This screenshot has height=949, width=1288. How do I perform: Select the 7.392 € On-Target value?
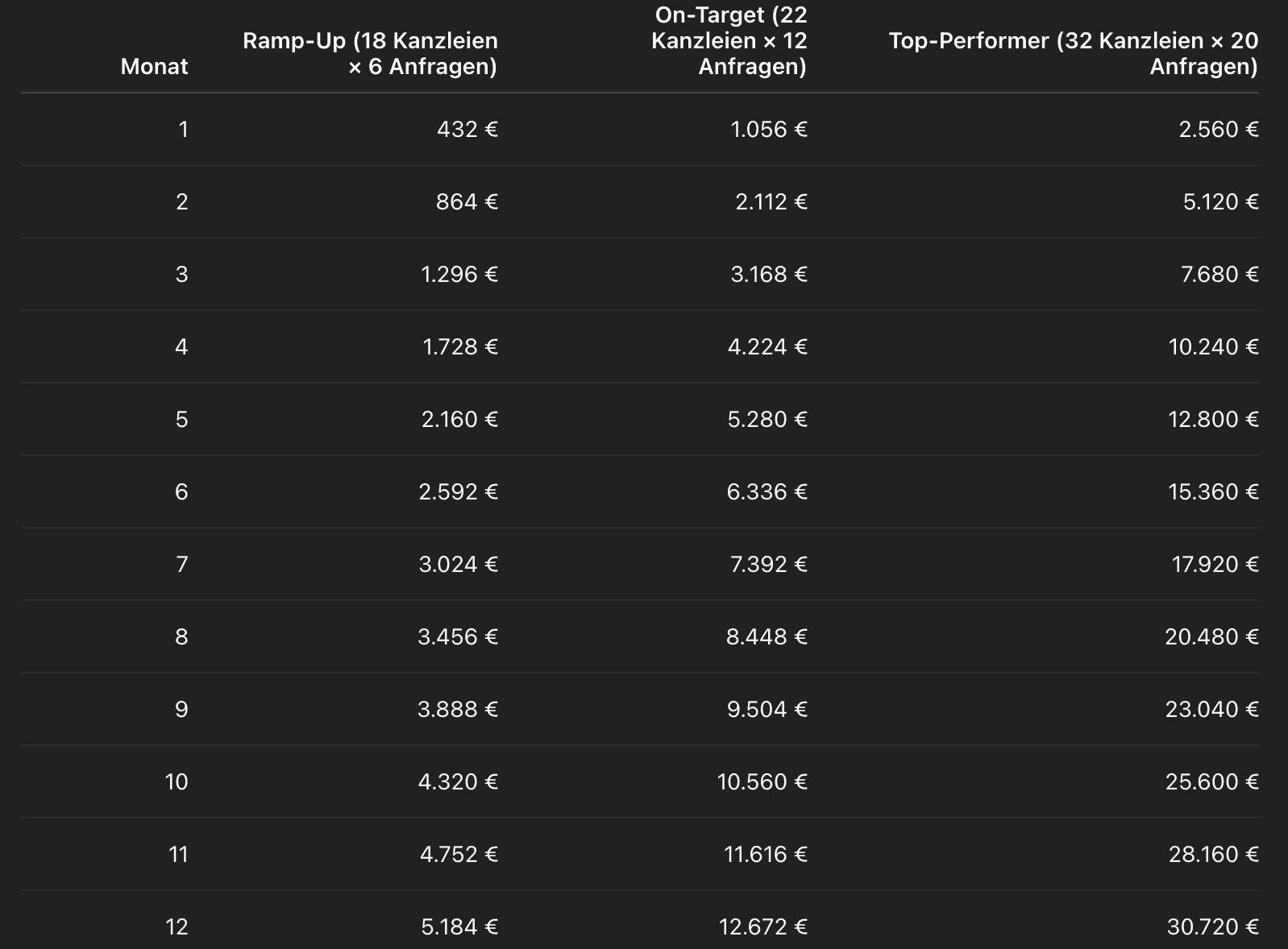(767, 564)
